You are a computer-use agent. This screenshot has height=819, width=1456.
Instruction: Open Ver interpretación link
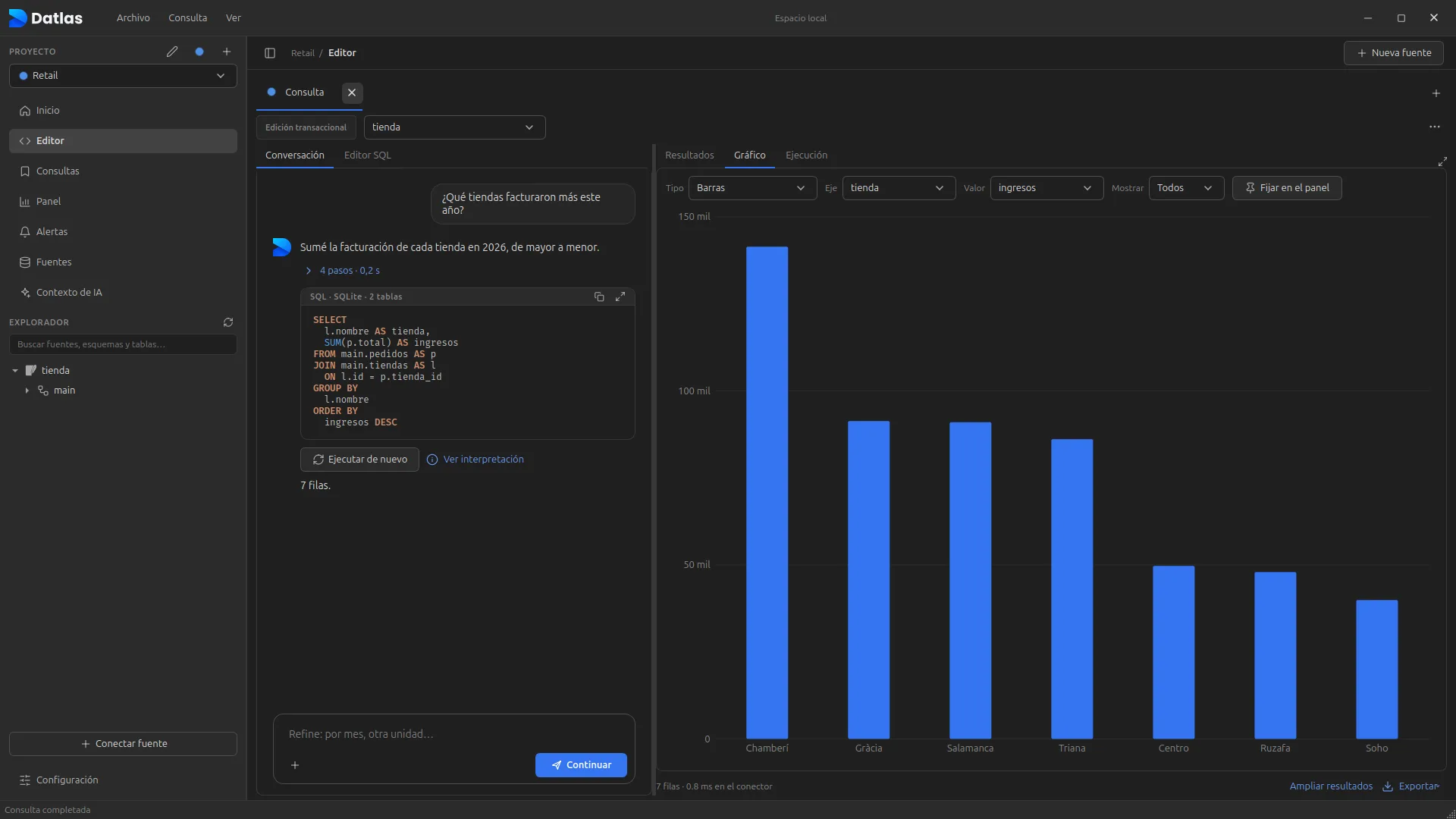coord(475,460)
